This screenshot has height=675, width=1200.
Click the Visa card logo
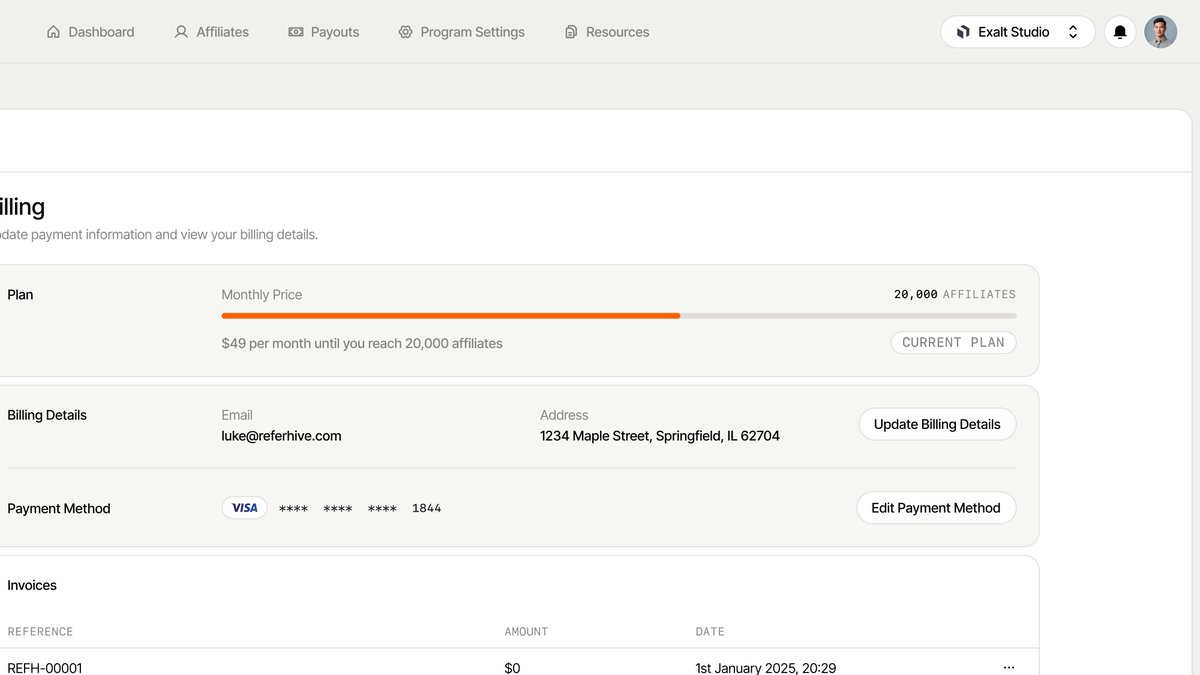[245, 508]
